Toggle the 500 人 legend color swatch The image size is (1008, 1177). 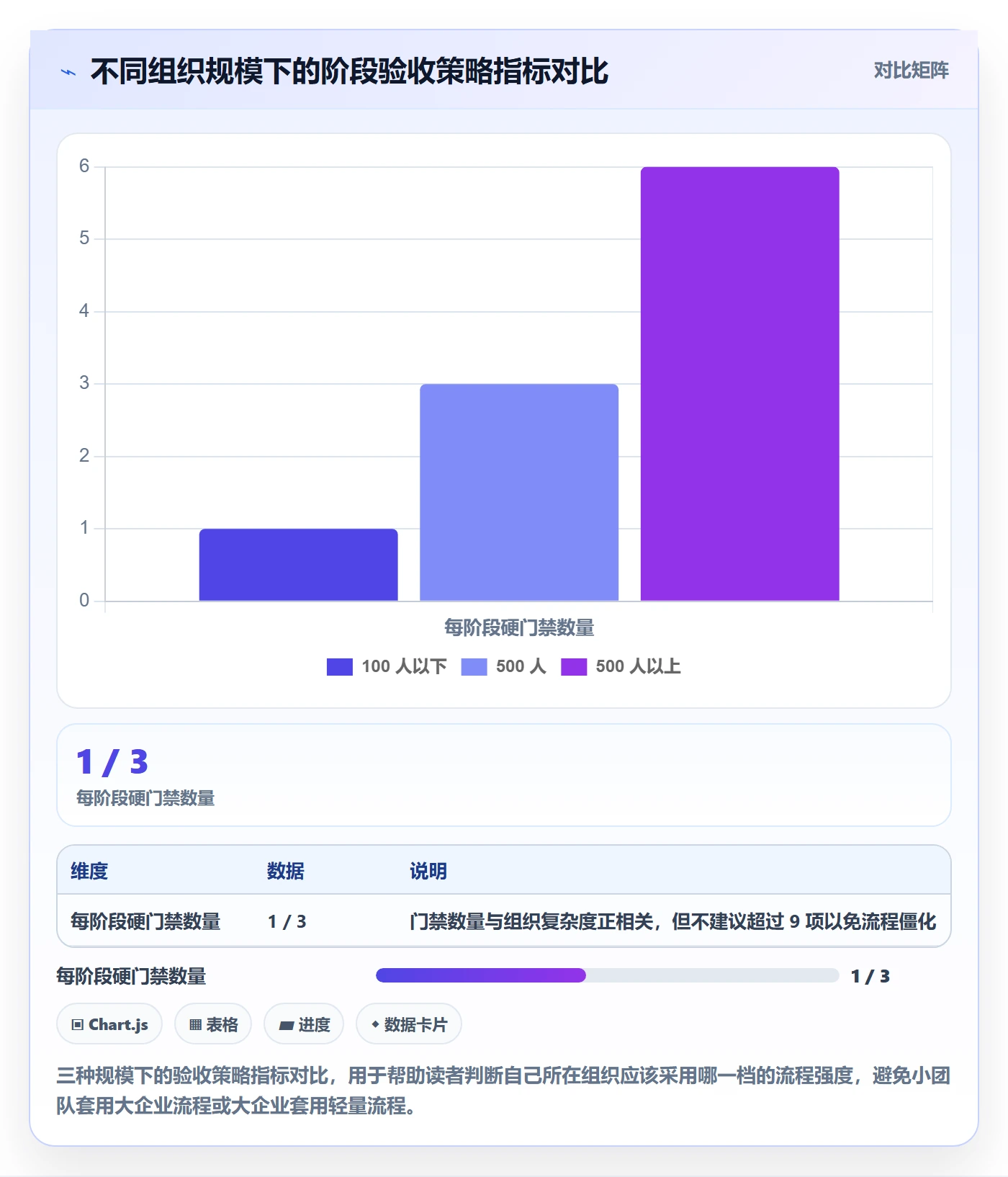(474, 667)
